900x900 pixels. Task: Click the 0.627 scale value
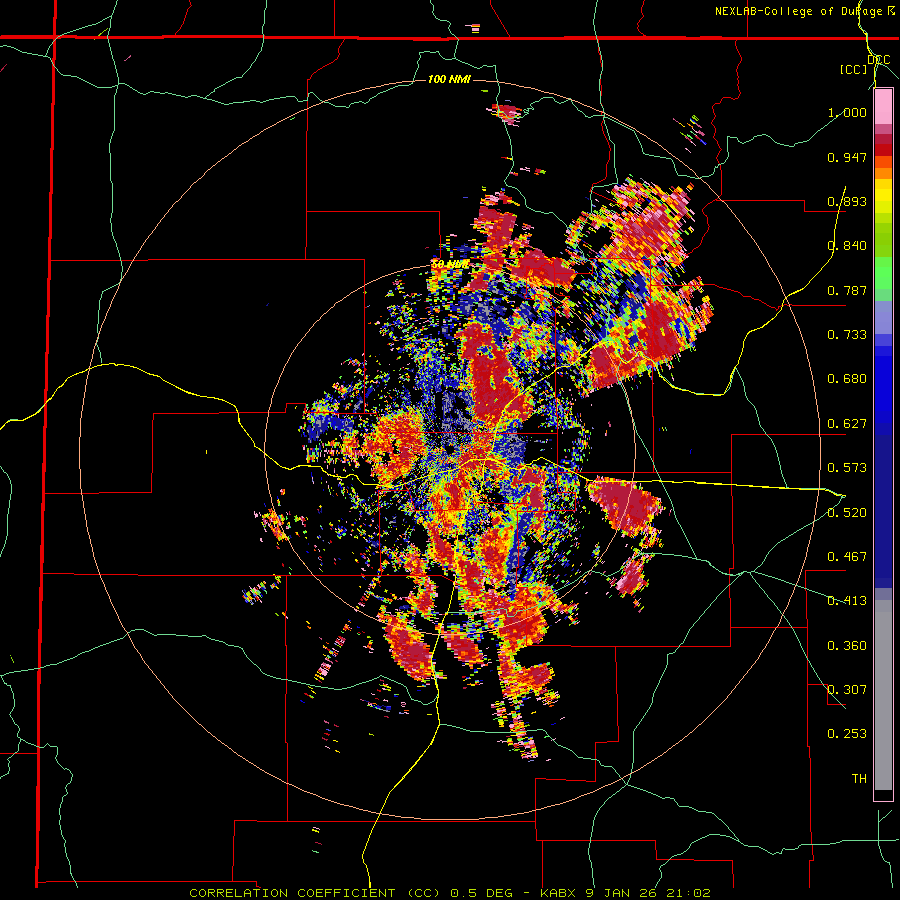847,424
